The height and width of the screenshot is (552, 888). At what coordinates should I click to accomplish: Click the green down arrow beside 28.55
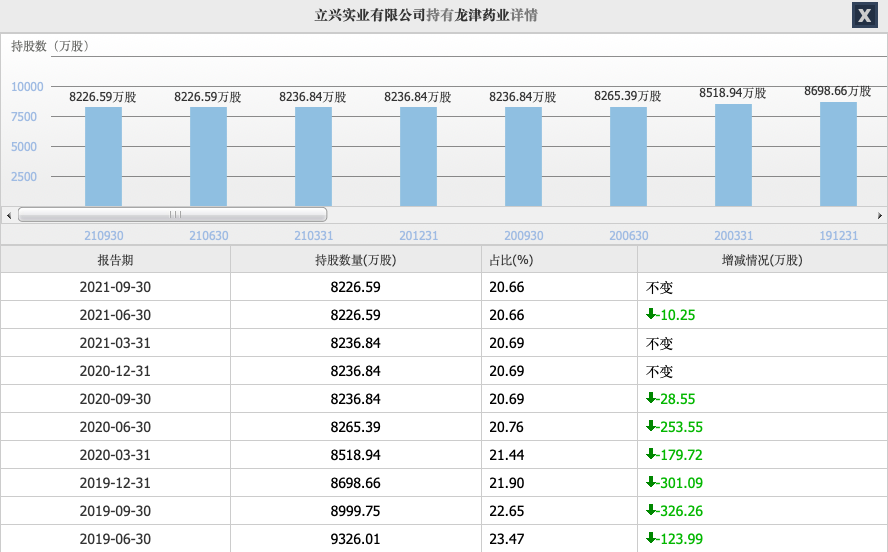point(651,398)
